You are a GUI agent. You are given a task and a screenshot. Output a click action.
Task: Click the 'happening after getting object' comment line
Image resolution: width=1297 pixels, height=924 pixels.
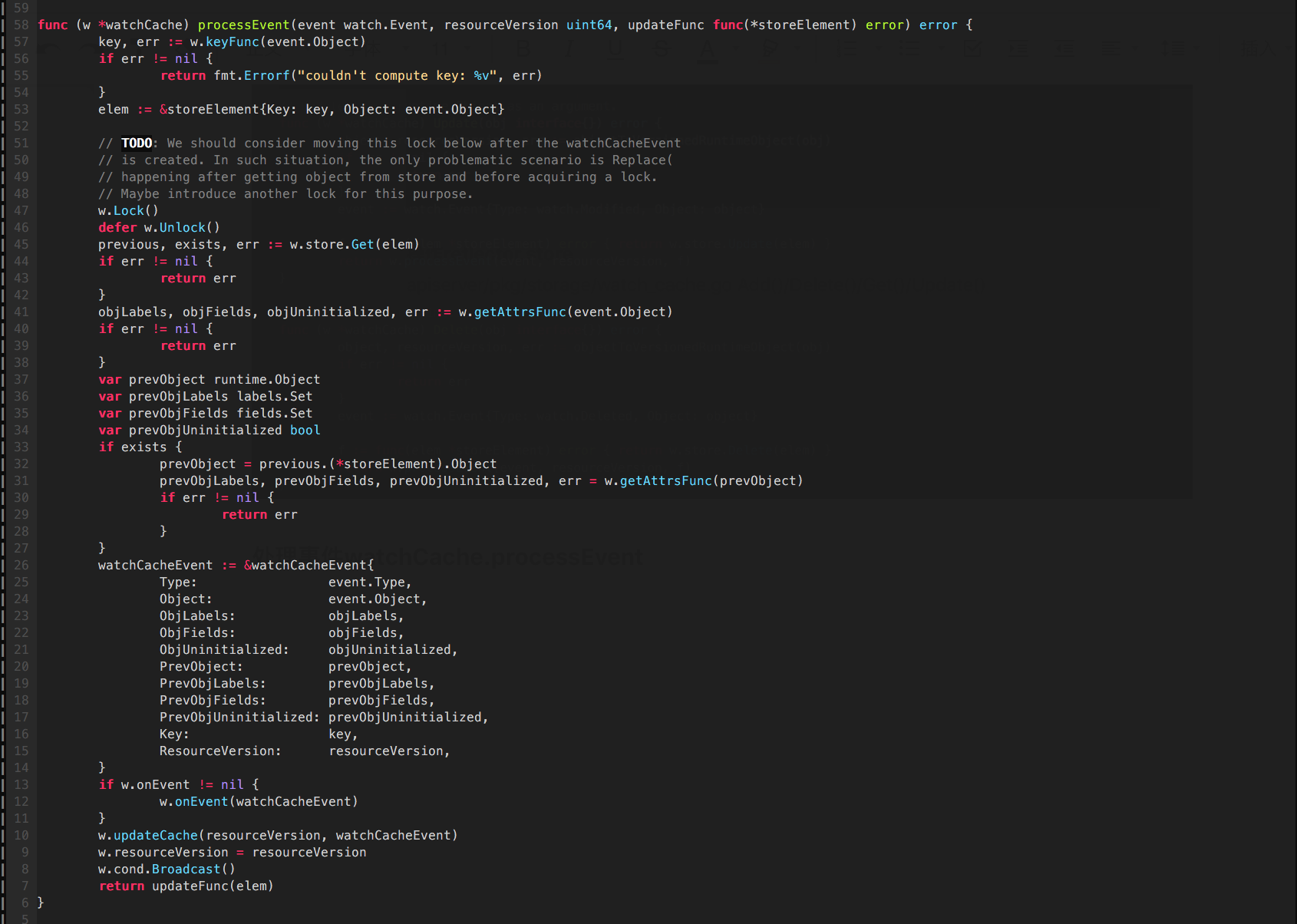378,177
